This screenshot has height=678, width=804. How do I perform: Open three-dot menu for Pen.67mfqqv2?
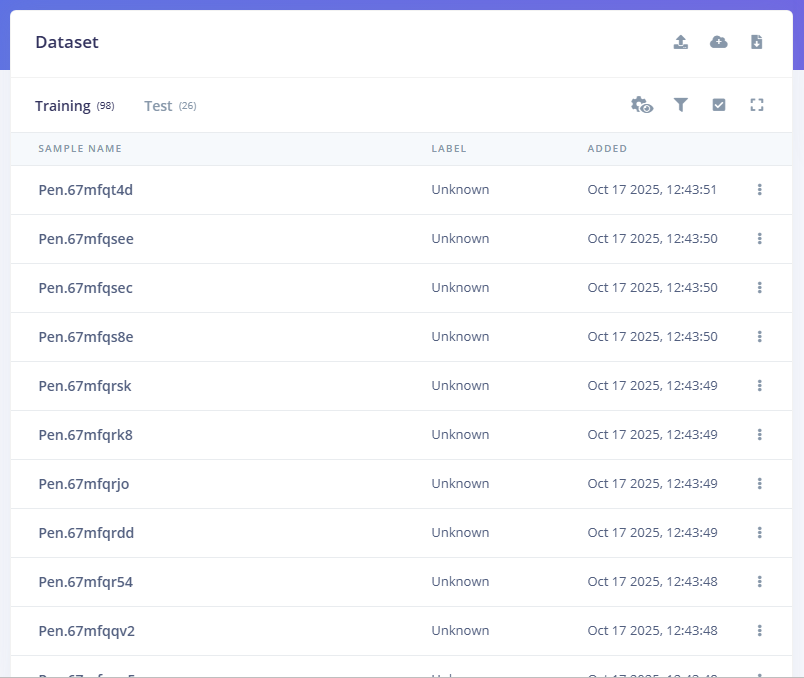coord(760,631)
